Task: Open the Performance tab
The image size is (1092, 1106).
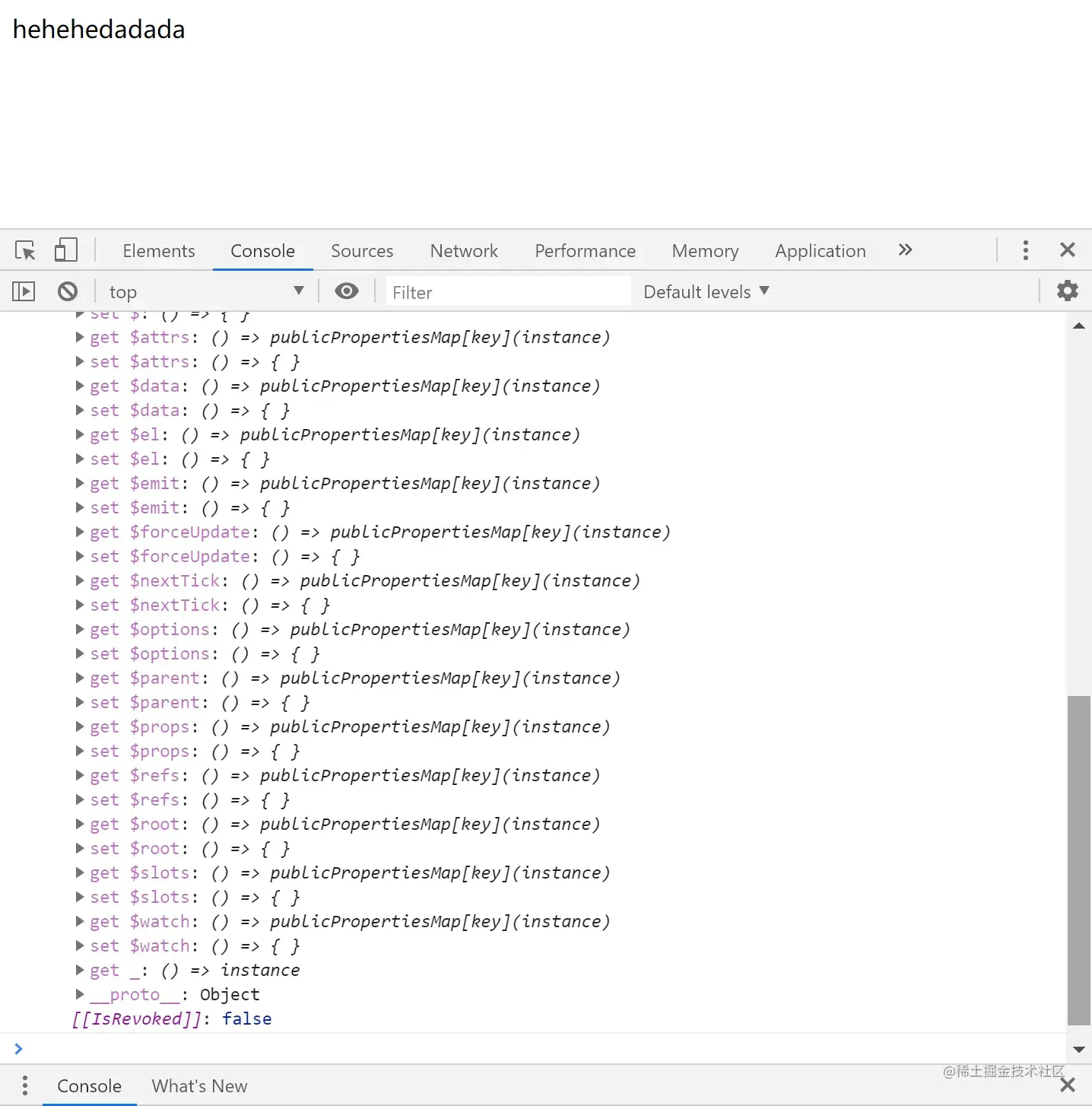Action: coord(585,251)
